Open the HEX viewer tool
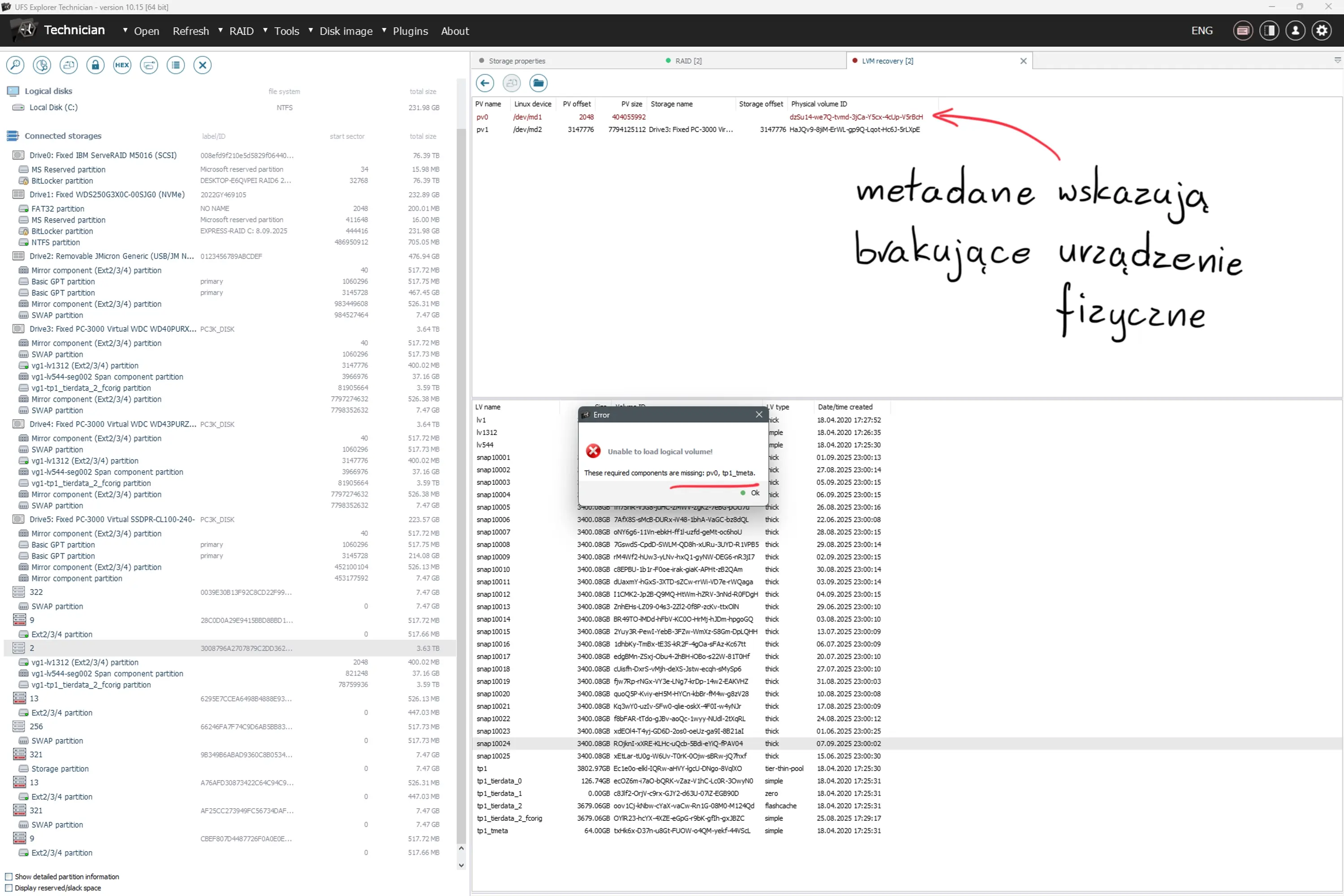This screenshot has height=896, width=1344. (x=122, y=65)
